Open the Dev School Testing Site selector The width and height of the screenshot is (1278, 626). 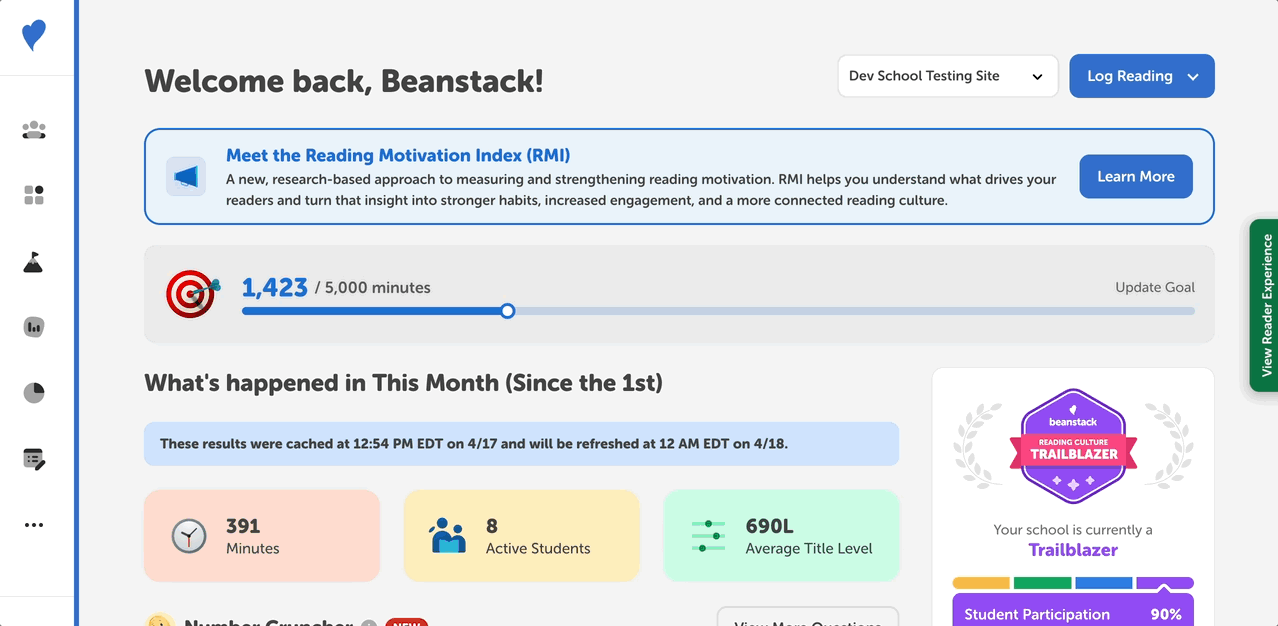click(946, 76)
